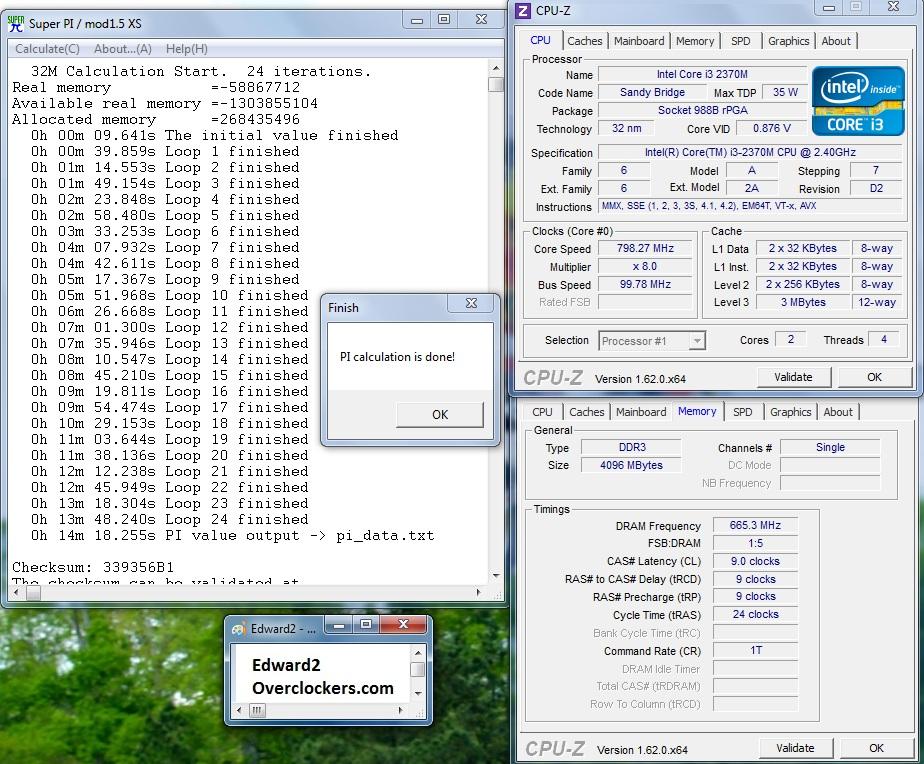Click the Command Rate value 1T
Screen dimensions: 924x764
pyautogui.click(x=755, y=650)
